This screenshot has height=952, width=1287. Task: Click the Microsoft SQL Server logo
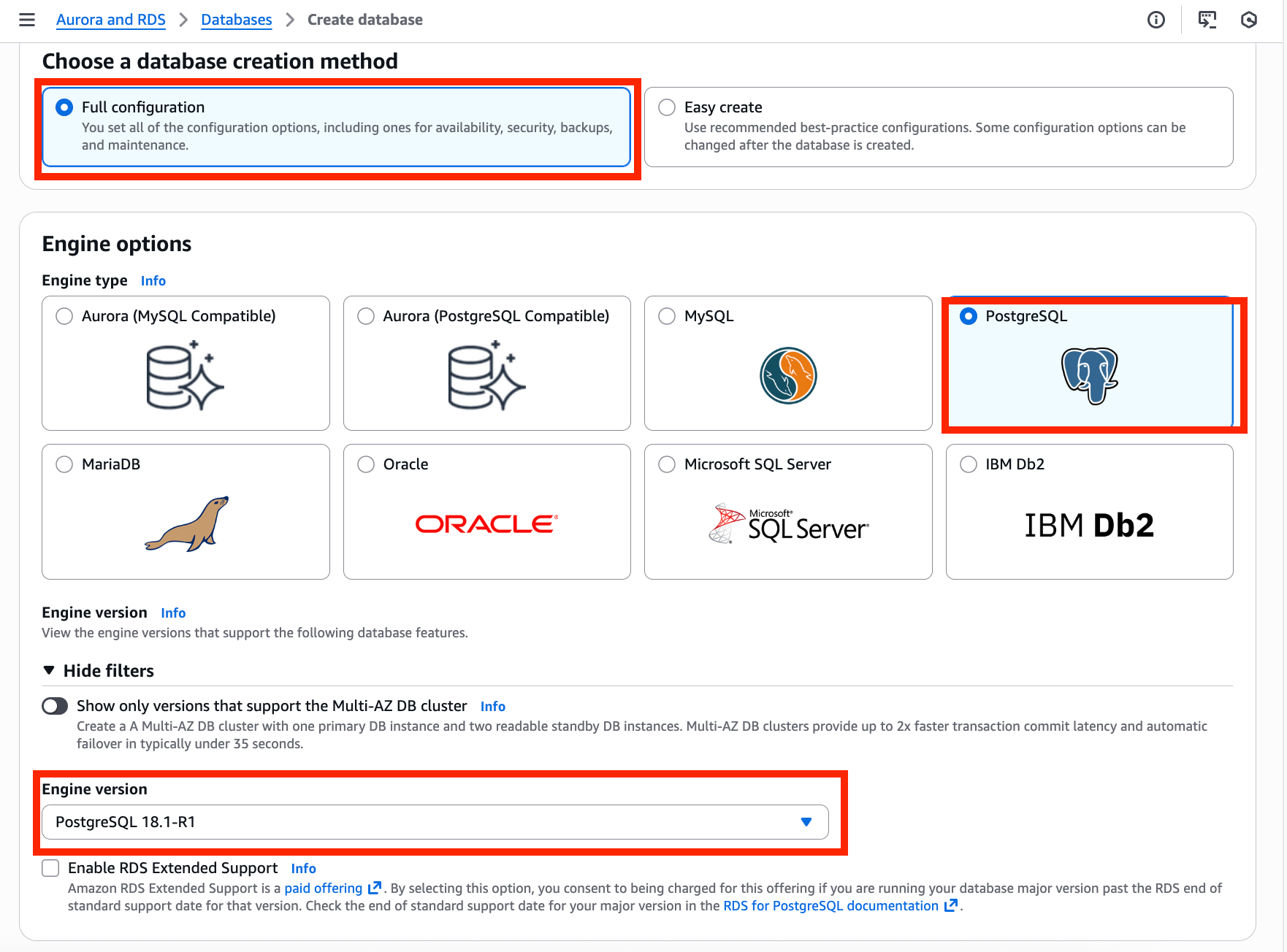click(788, 523)
